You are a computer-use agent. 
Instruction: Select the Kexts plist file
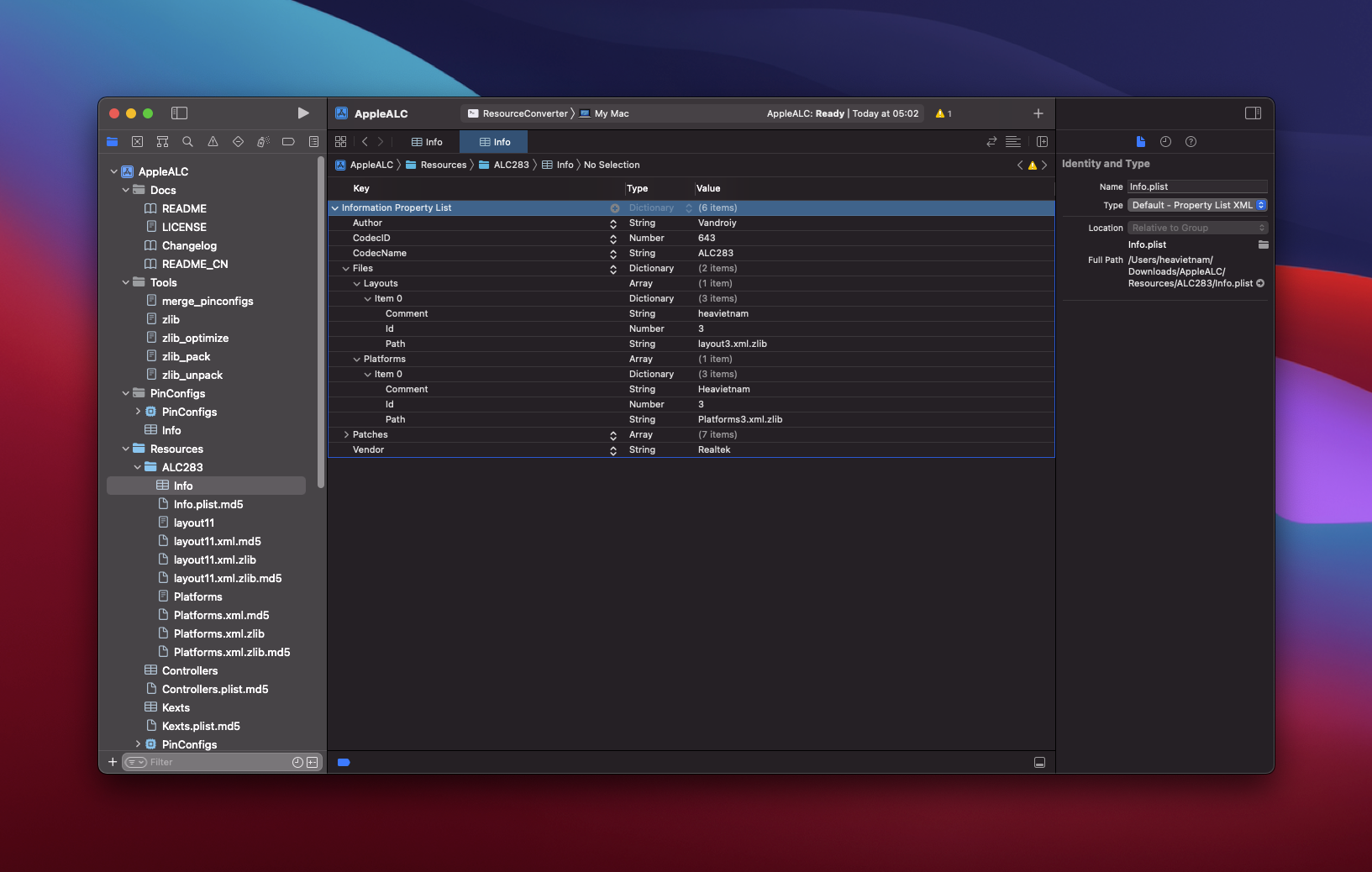[176, 707]
